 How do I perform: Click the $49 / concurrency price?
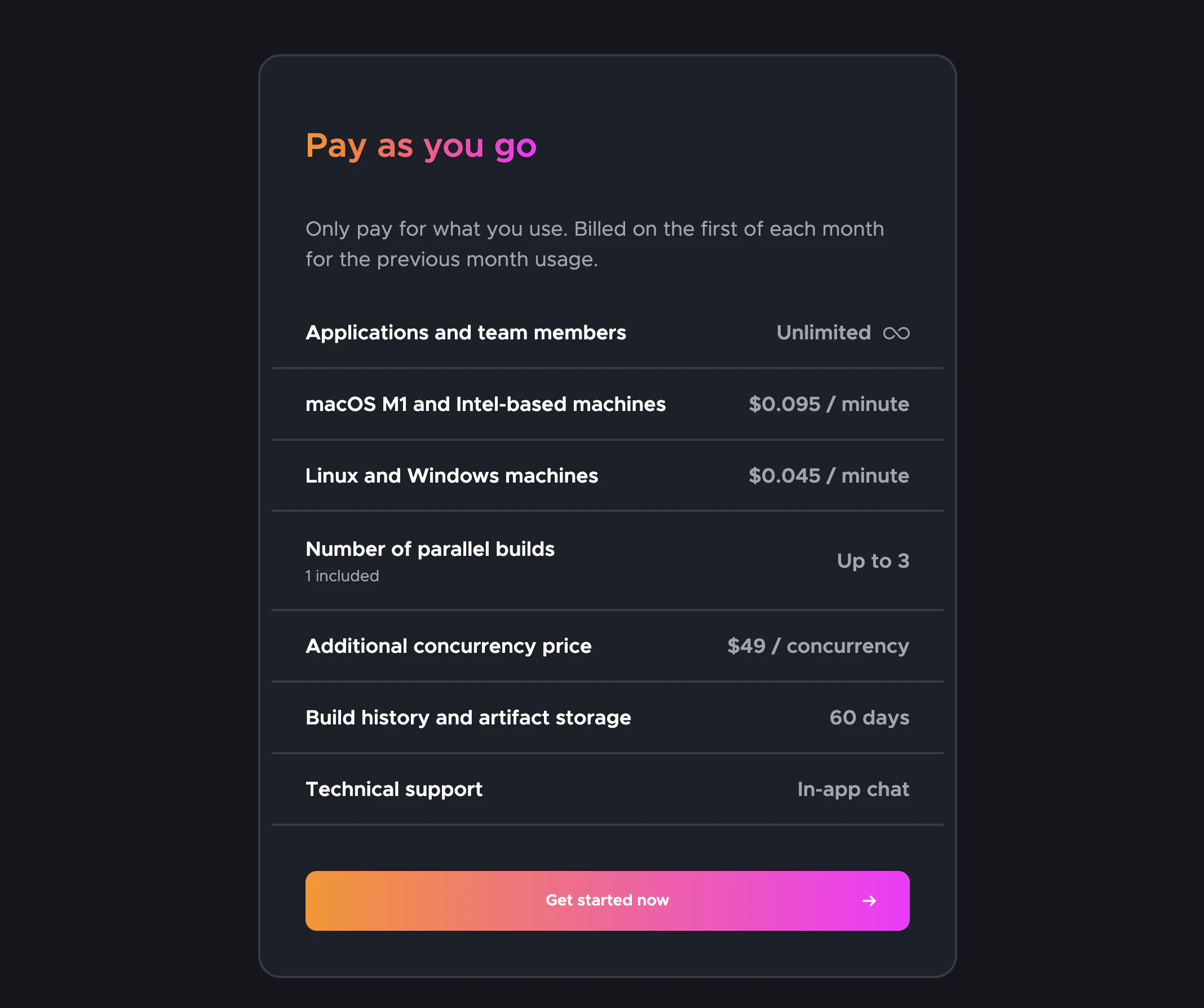(x=817, y=646)
